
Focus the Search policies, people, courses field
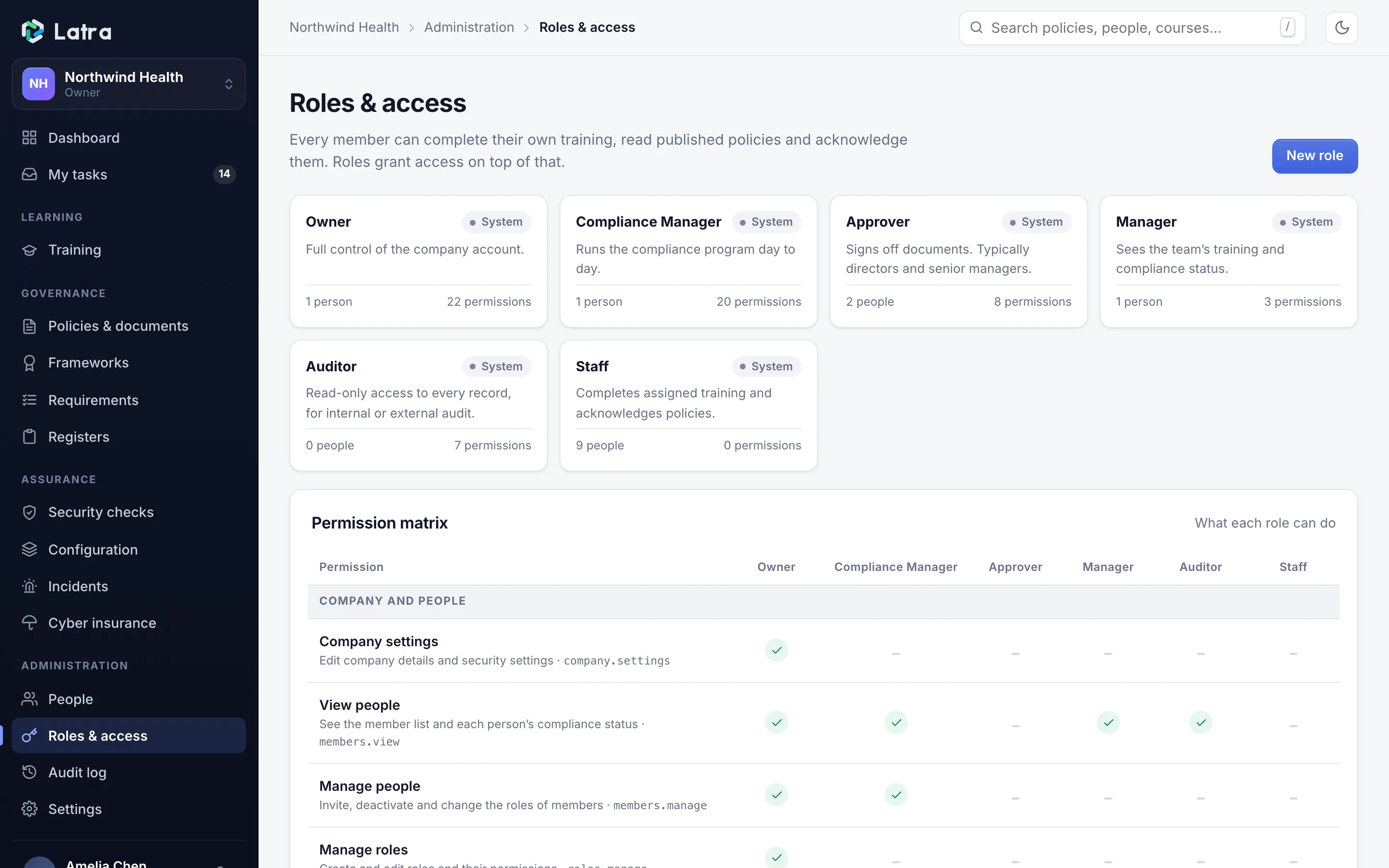1132,27
